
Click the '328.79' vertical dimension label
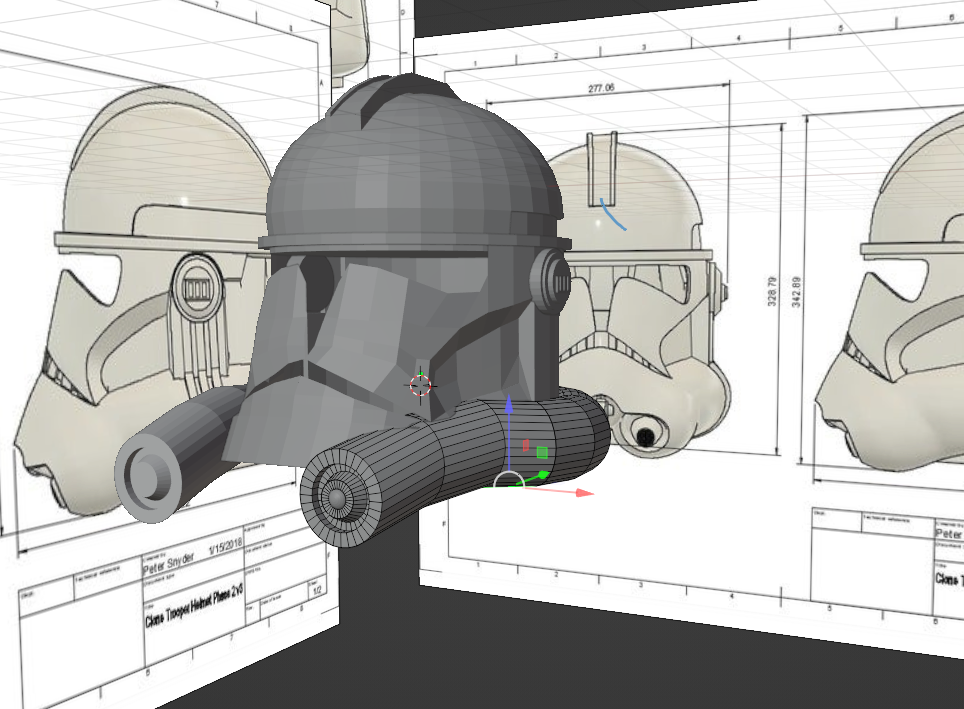[x=773, y=291]
